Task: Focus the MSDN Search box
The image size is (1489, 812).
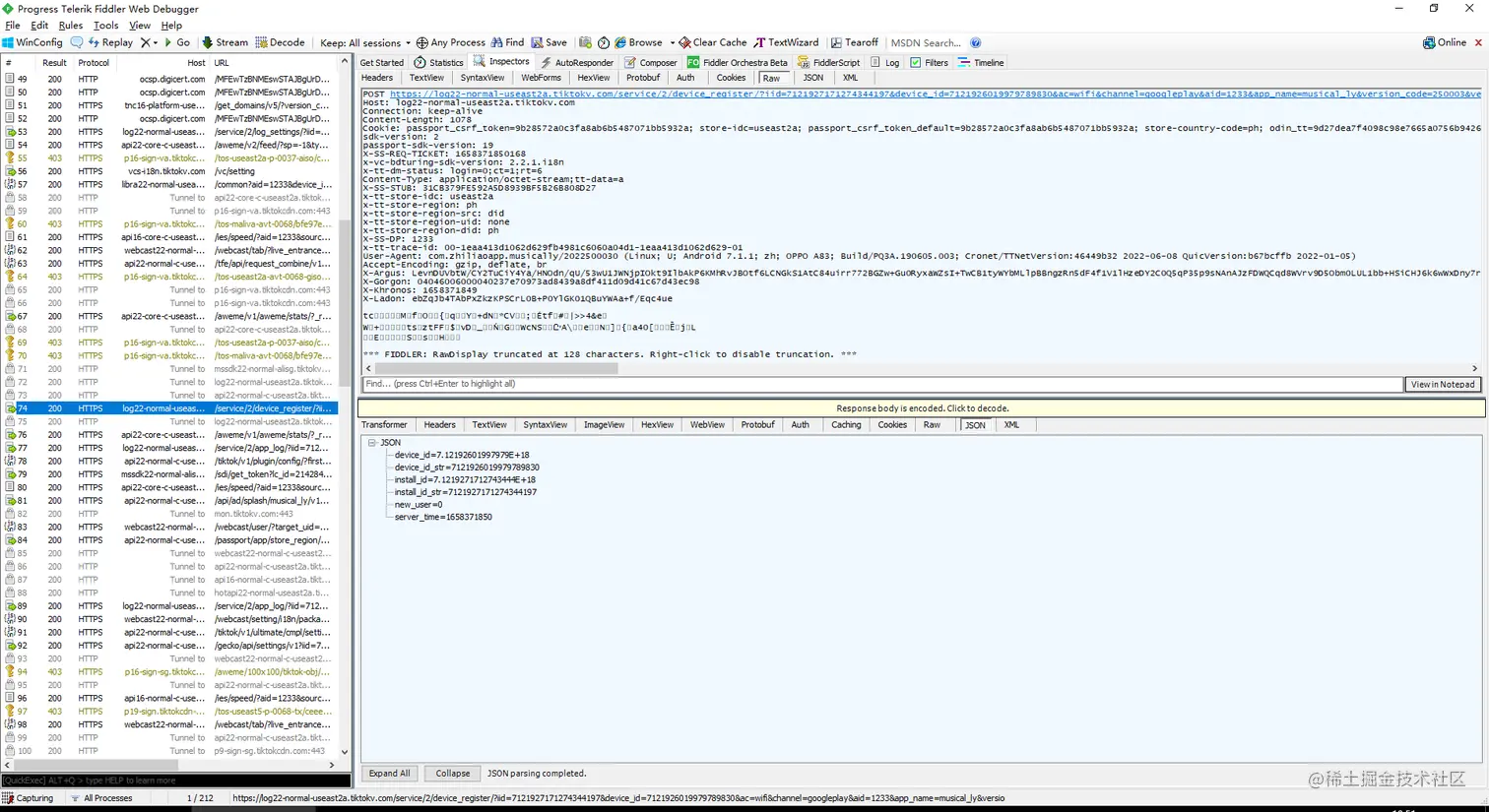Action: pyautogui.click(x=926, y=43)
